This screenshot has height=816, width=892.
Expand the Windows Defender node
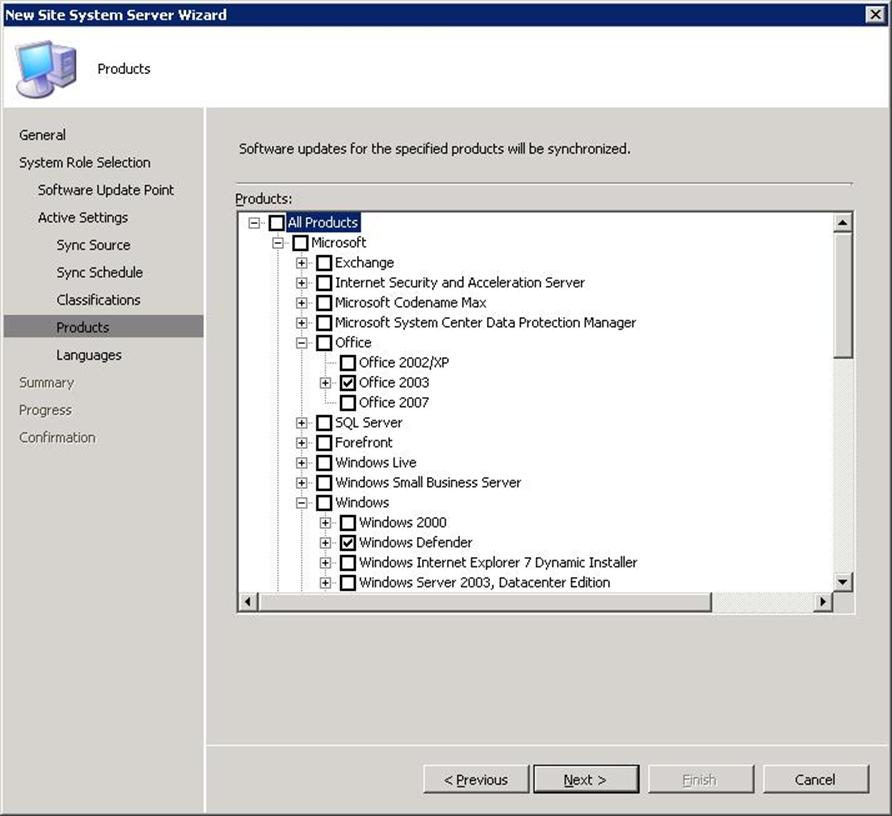[x=325, y=543]
